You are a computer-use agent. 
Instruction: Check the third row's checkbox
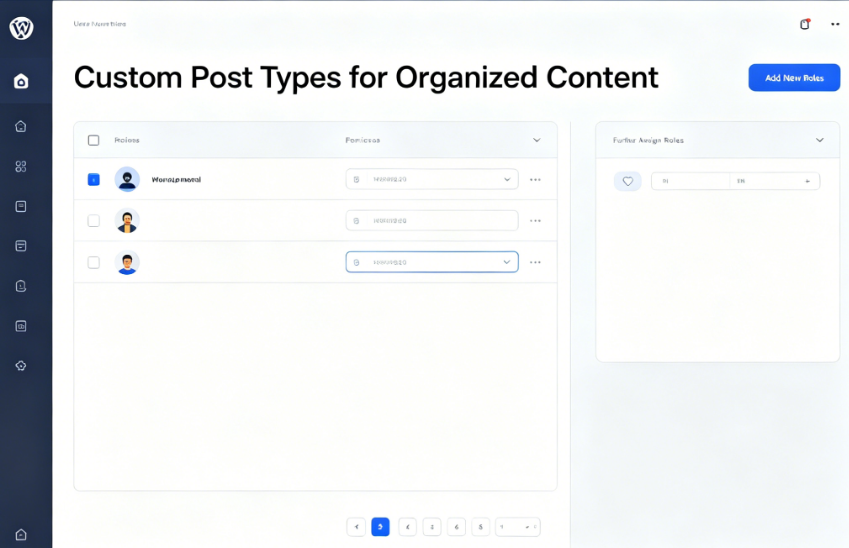[x=94, y=262]
